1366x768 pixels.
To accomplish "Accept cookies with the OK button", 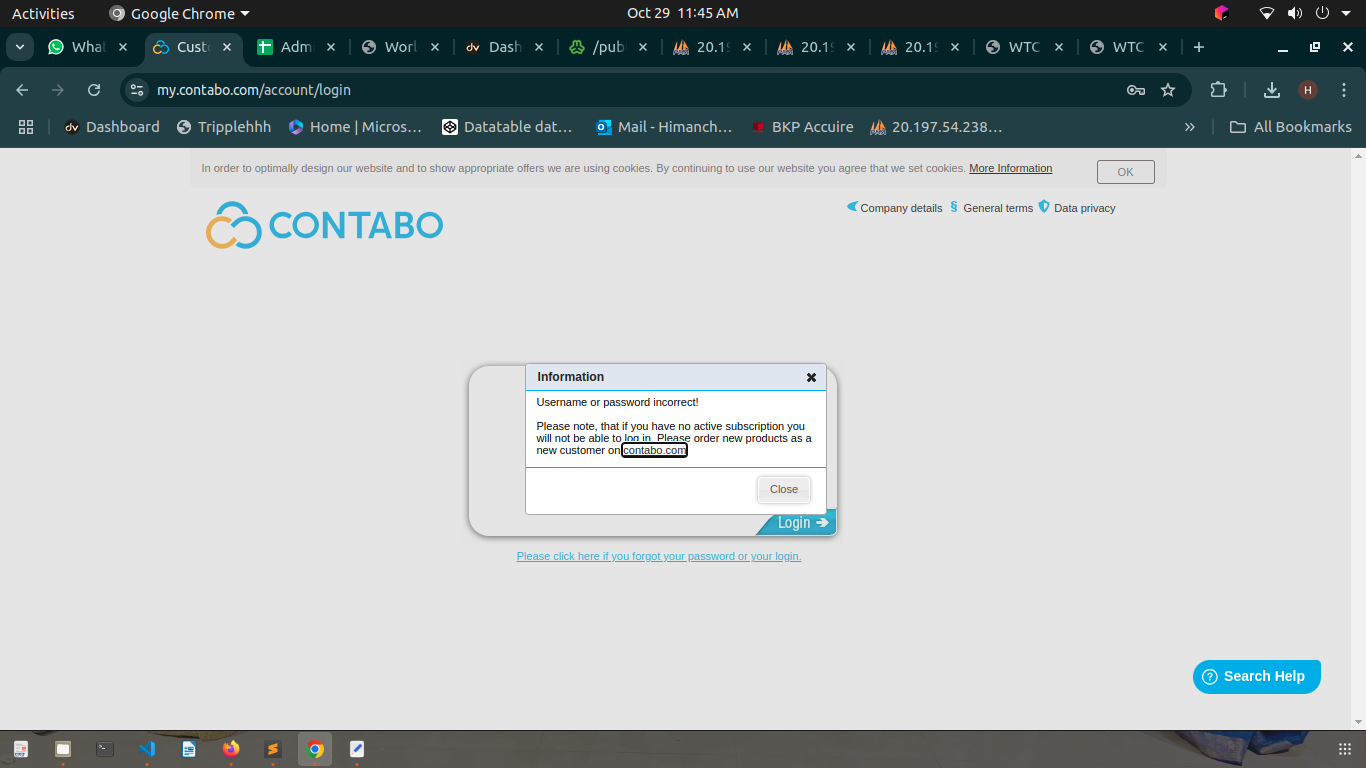I will click(x=1125, y=172).
